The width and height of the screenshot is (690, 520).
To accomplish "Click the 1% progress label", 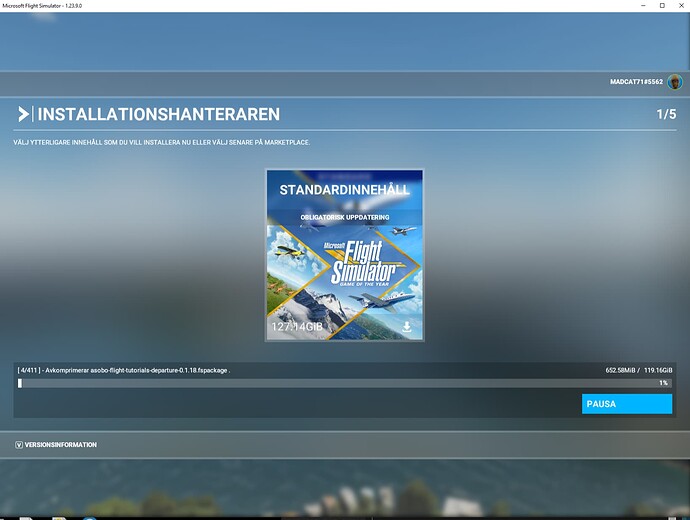I will click(663, 383).
